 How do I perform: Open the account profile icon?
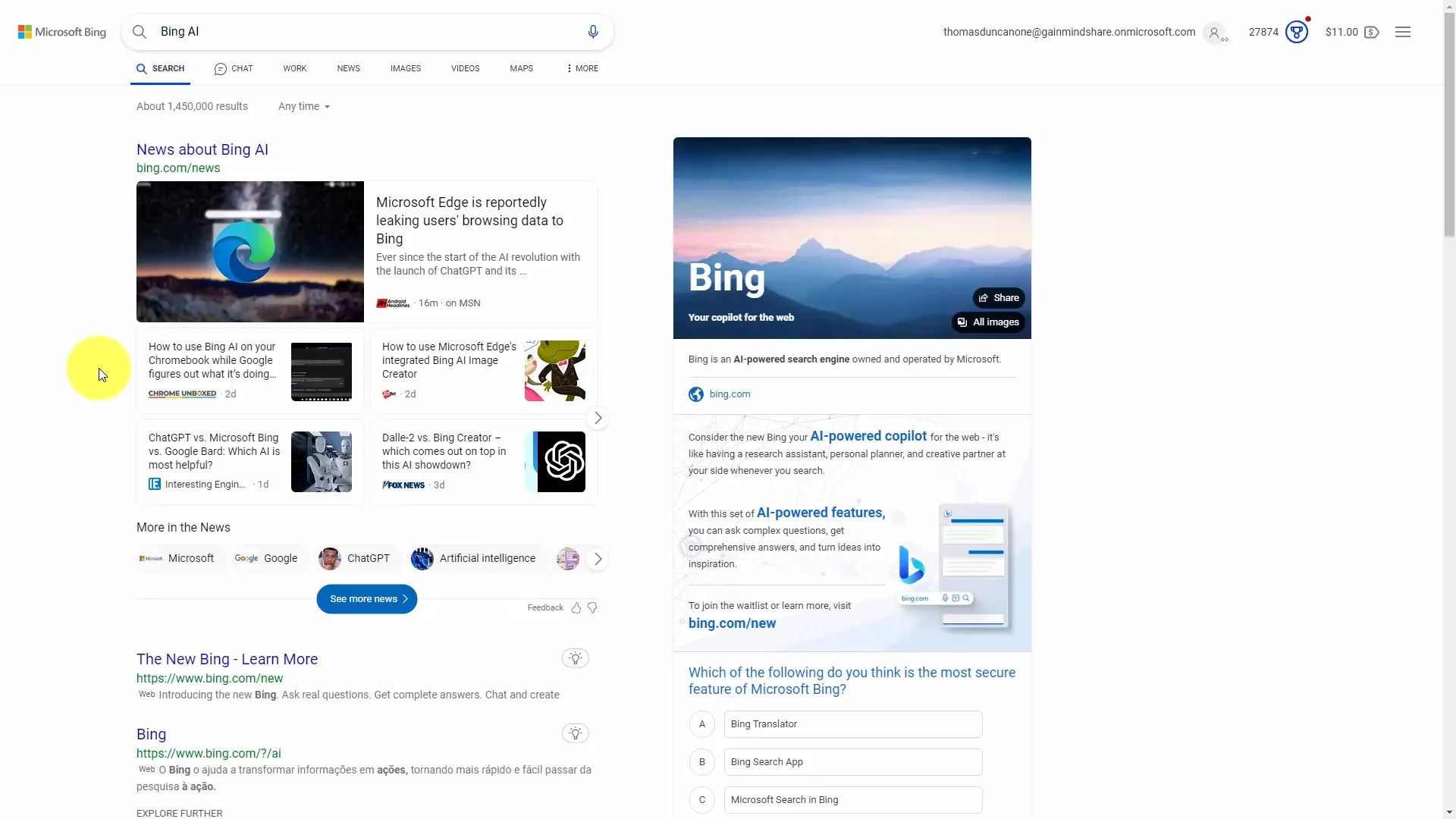(x=1216, y=32)
